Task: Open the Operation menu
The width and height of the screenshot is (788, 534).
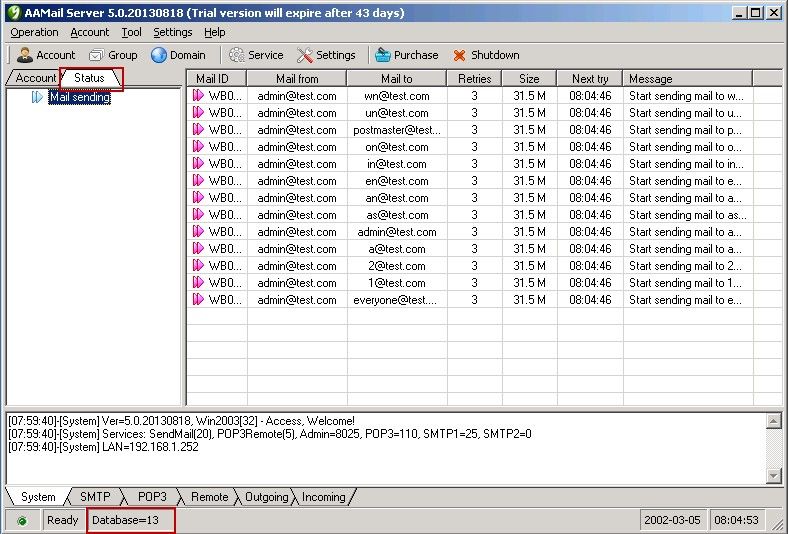Action: 34,32
